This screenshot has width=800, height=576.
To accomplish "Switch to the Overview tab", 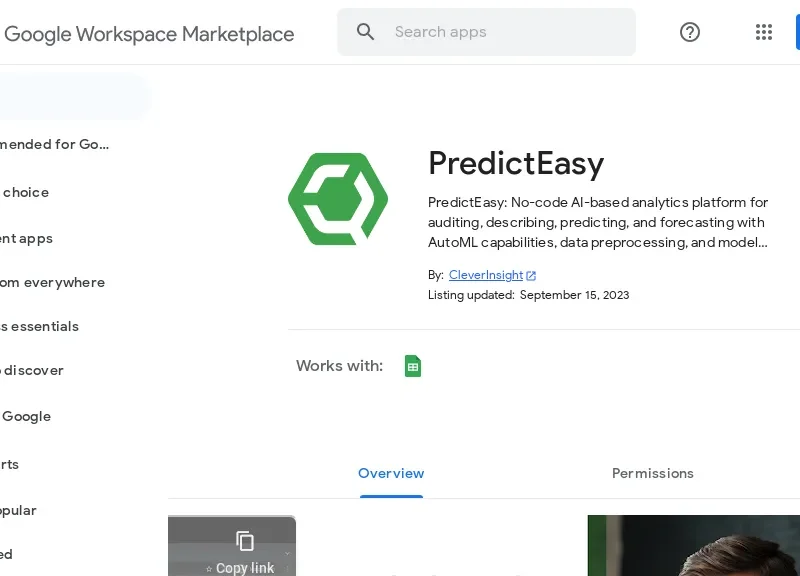I will pyautogui.click(x=391, y=473).
